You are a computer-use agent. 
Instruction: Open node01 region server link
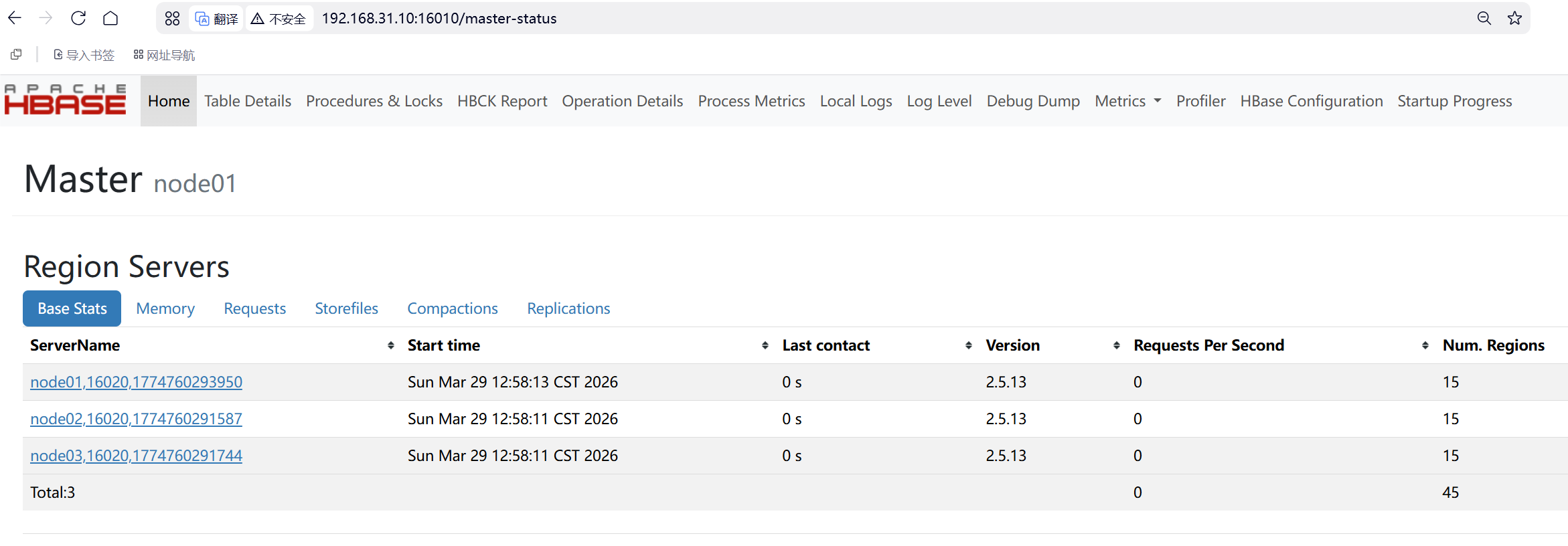[136, 382]
